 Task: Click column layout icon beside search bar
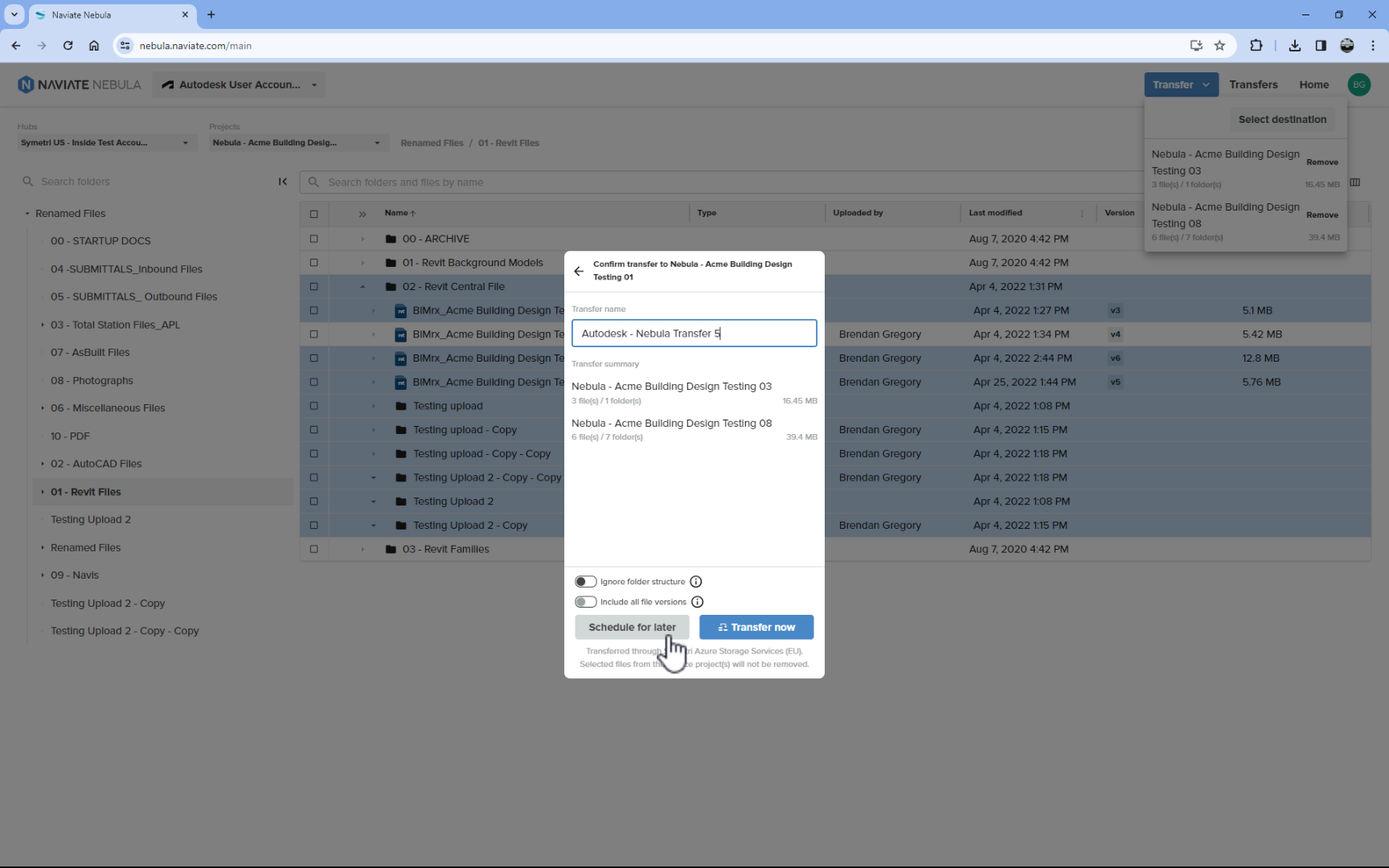coord(1355,182)
